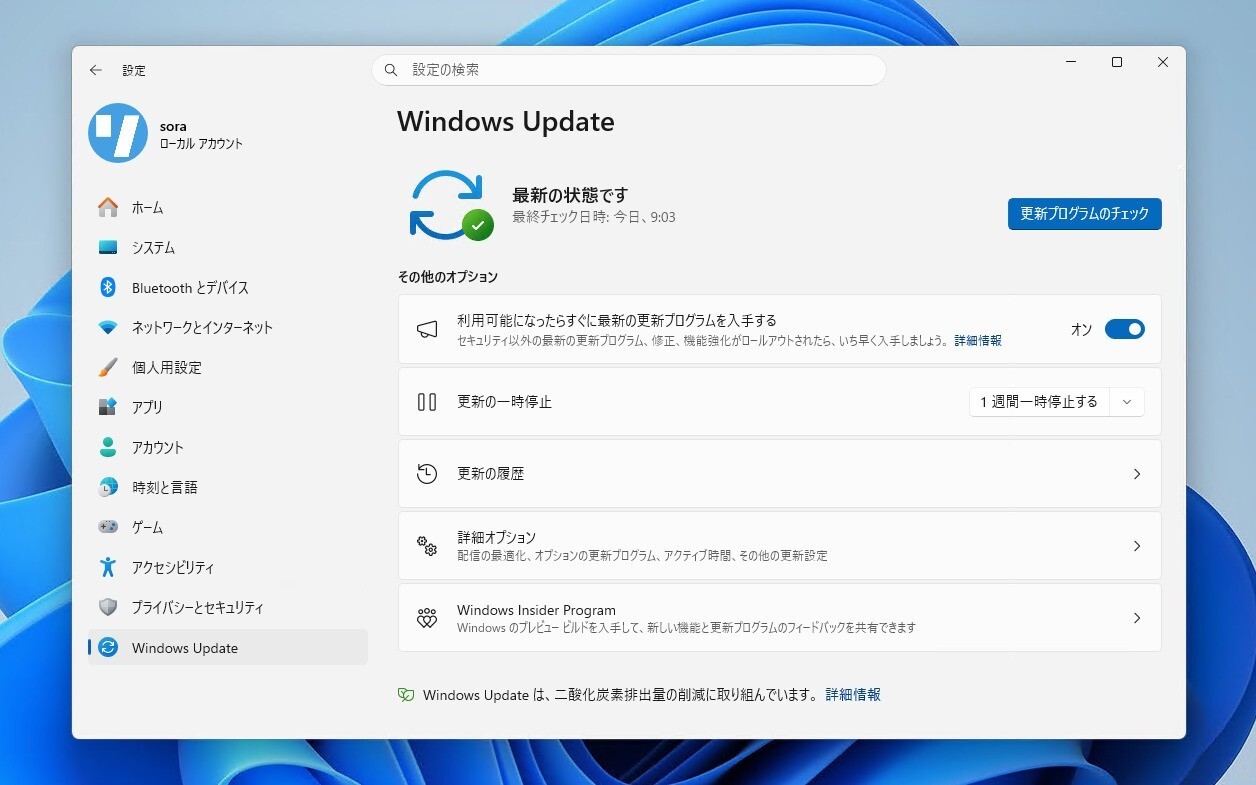Click the large update status sync icon
Viewport: 1256px width, 785px height.
tap(450, 205)
